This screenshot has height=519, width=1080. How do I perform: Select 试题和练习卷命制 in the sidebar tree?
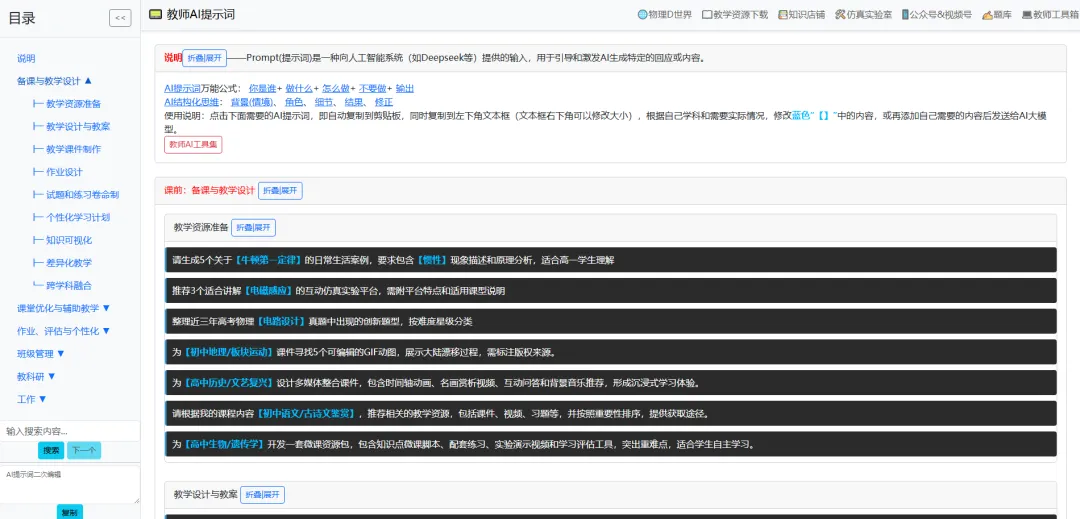pyautogui.click(x=76, y=195)
